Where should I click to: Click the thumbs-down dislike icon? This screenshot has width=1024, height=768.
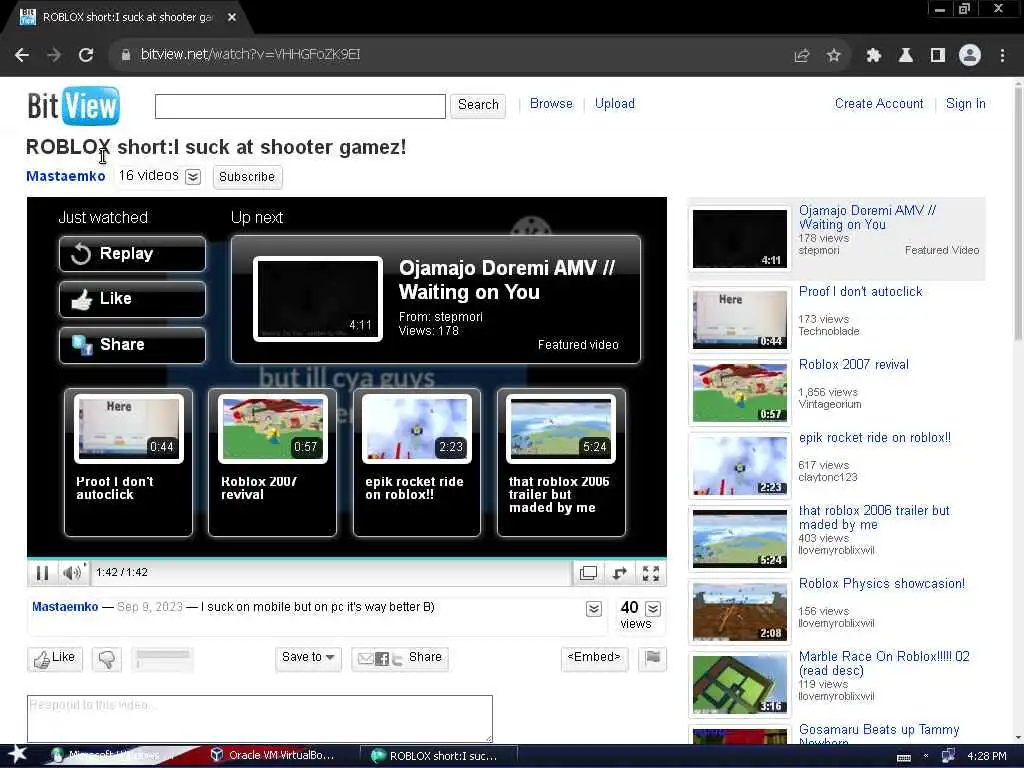(x=107, y=659)
